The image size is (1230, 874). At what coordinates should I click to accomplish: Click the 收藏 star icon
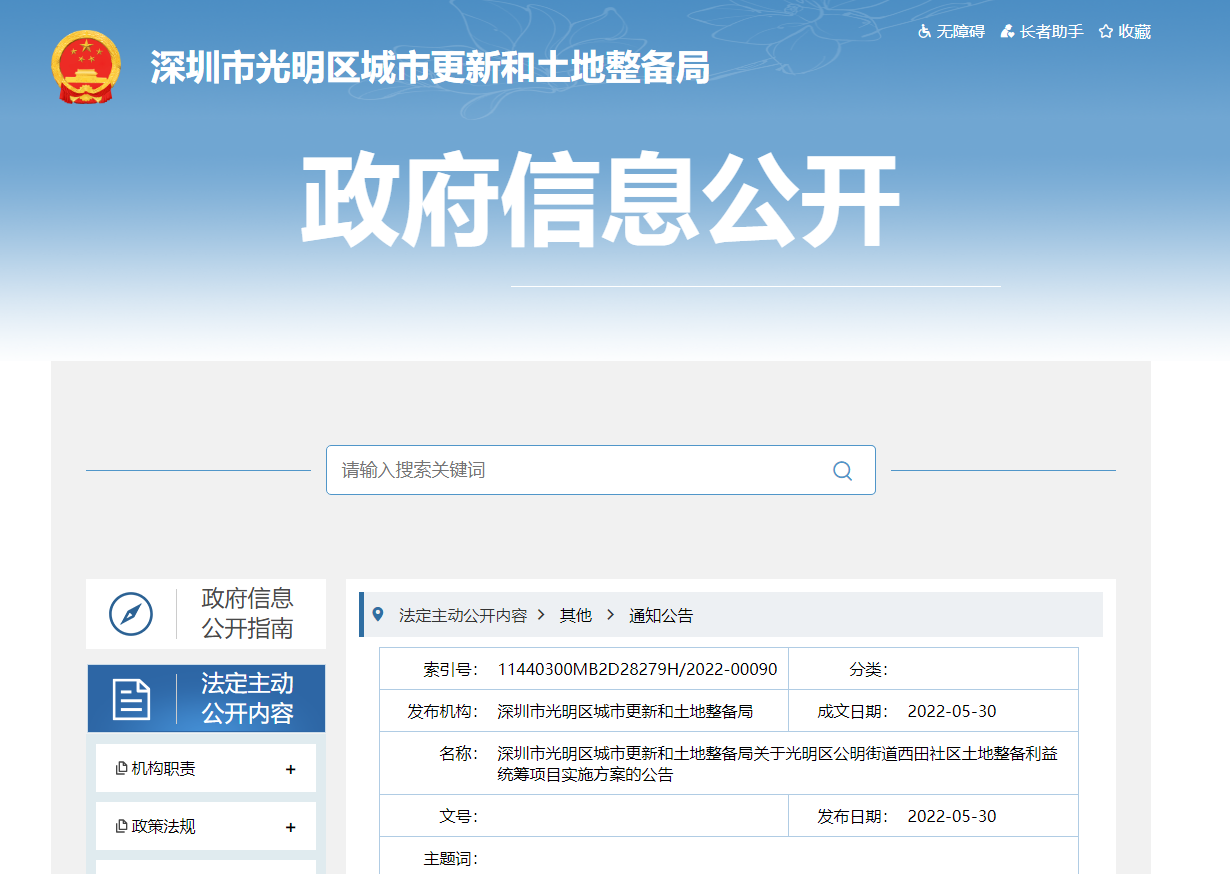tap(1106, 32)
